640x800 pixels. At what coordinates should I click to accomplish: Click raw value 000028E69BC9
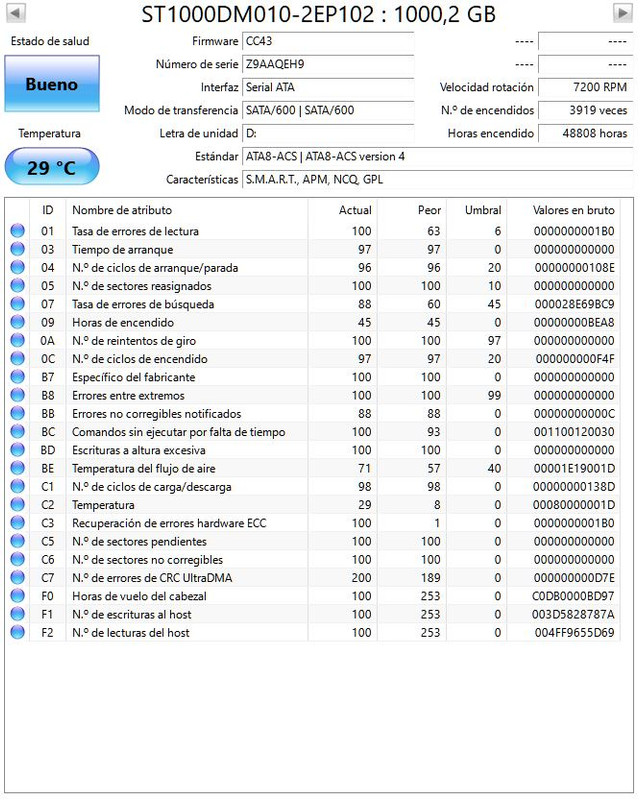click(574, 304)
